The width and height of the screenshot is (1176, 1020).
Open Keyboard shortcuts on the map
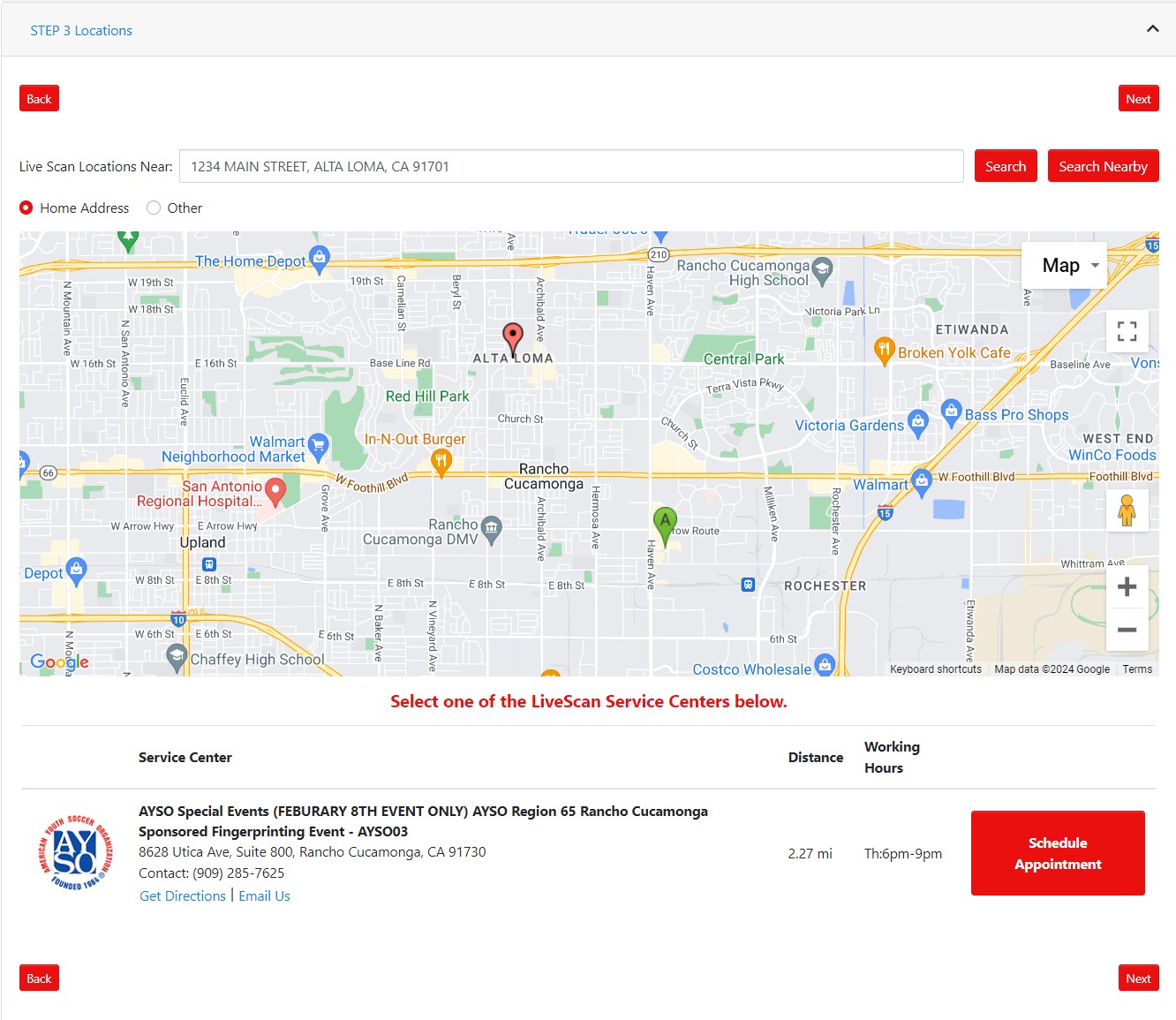click(936, 669)
